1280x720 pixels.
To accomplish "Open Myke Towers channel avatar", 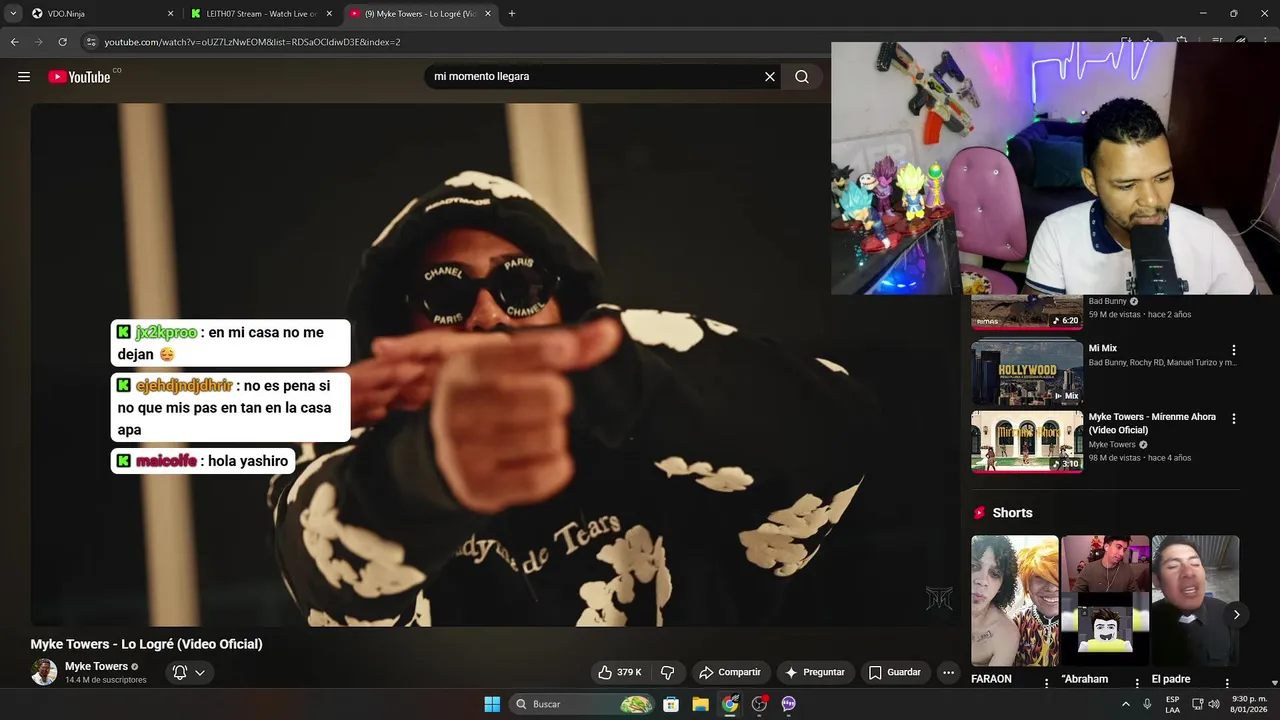I will pyautogui.click(x=44, y=672).
